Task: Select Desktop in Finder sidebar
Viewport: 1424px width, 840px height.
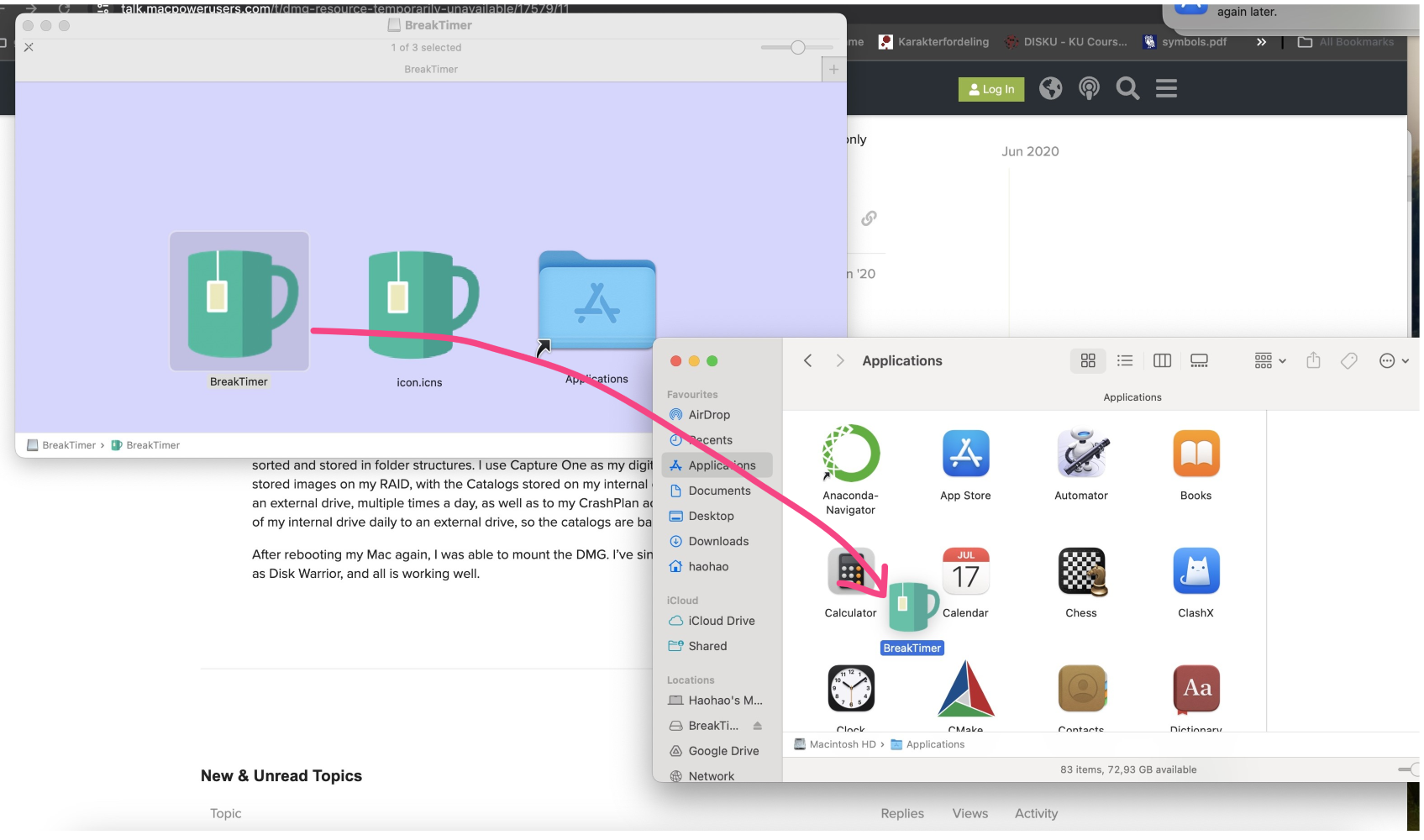Action: click(x=717, y=516)
